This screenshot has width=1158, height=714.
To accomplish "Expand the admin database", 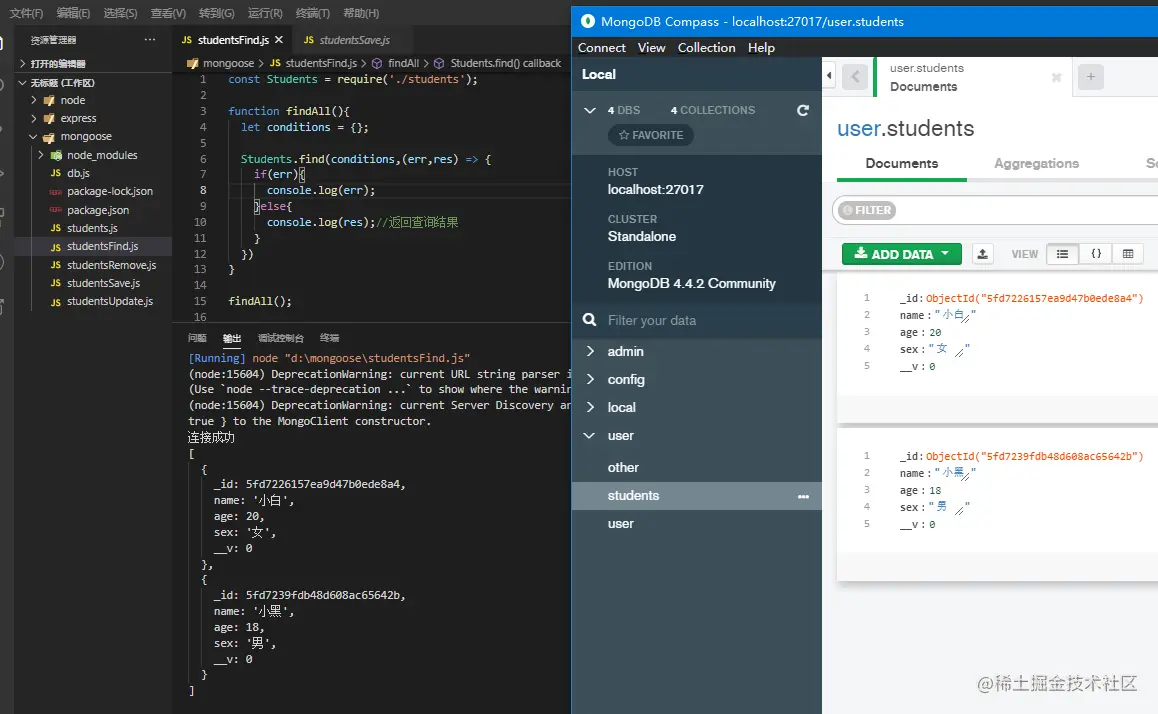I will (590, 351).
